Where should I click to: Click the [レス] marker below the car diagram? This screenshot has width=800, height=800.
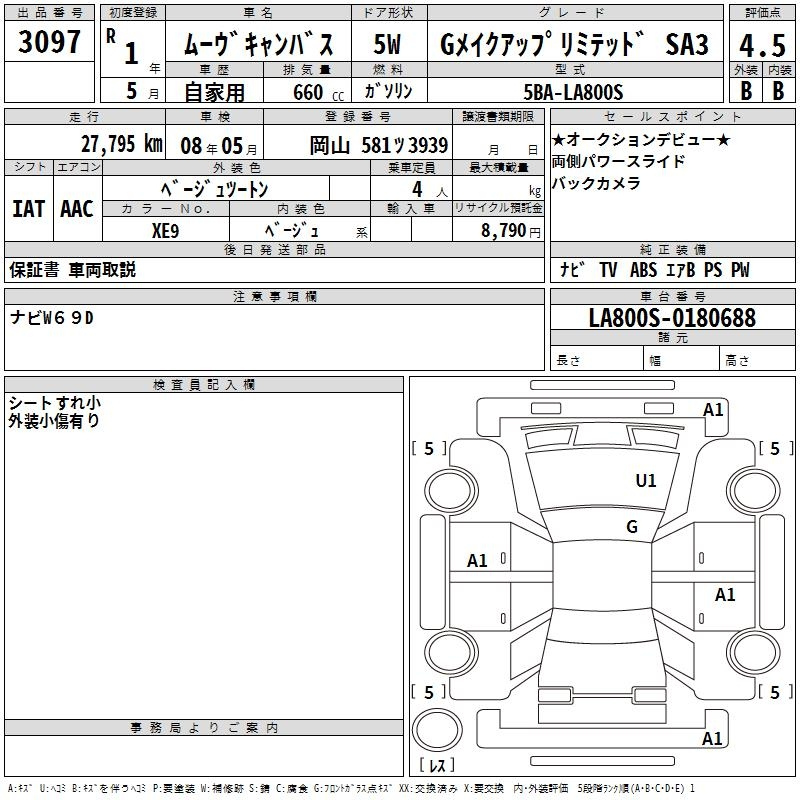(x=436, y=766)
